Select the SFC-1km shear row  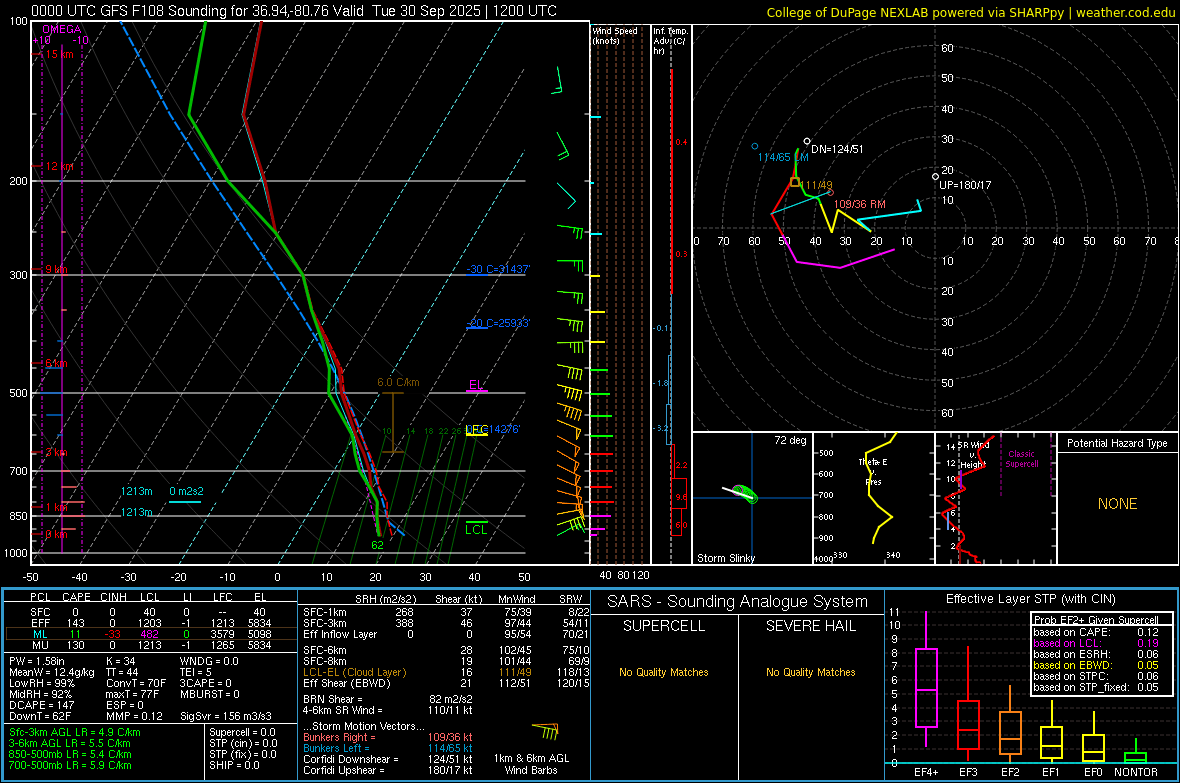coord(446,612)
